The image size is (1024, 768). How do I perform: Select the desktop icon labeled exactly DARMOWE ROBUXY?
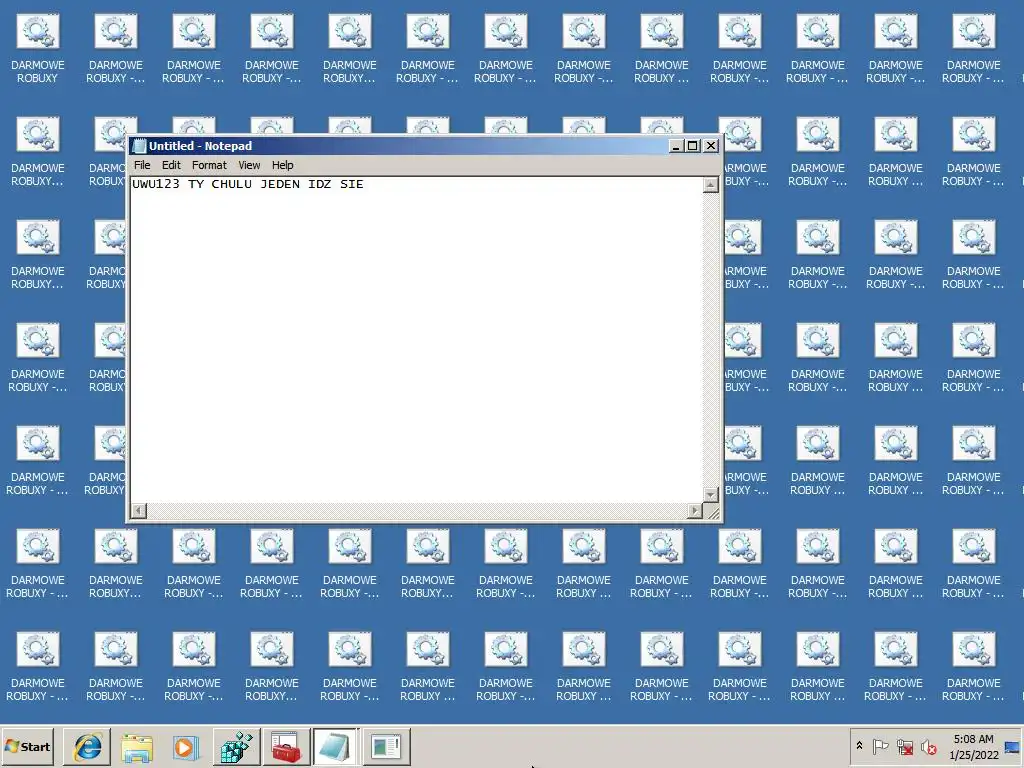click(37, 47)
